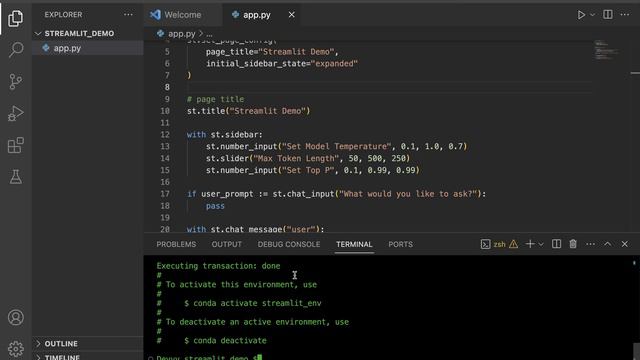Click initial_sidebar_state="expanded" line
This screenshot has width=640, height=360.
282,64
